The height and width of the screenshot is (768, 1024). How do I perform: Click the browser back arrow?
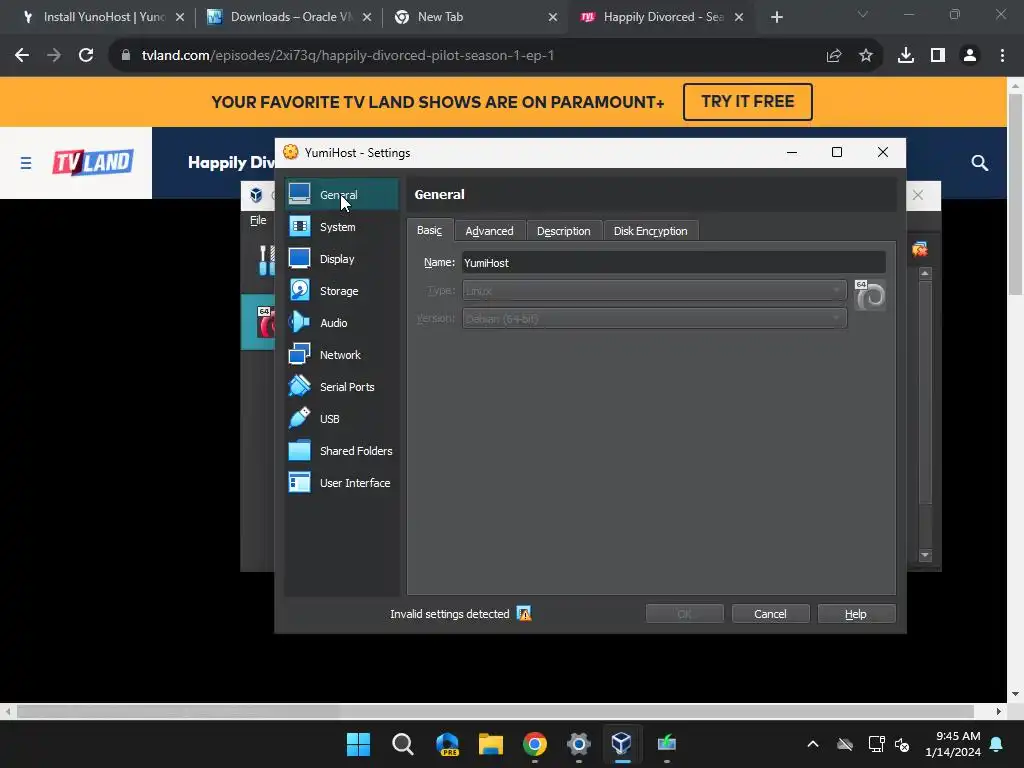pyautogui.click(x=22, y=56)
